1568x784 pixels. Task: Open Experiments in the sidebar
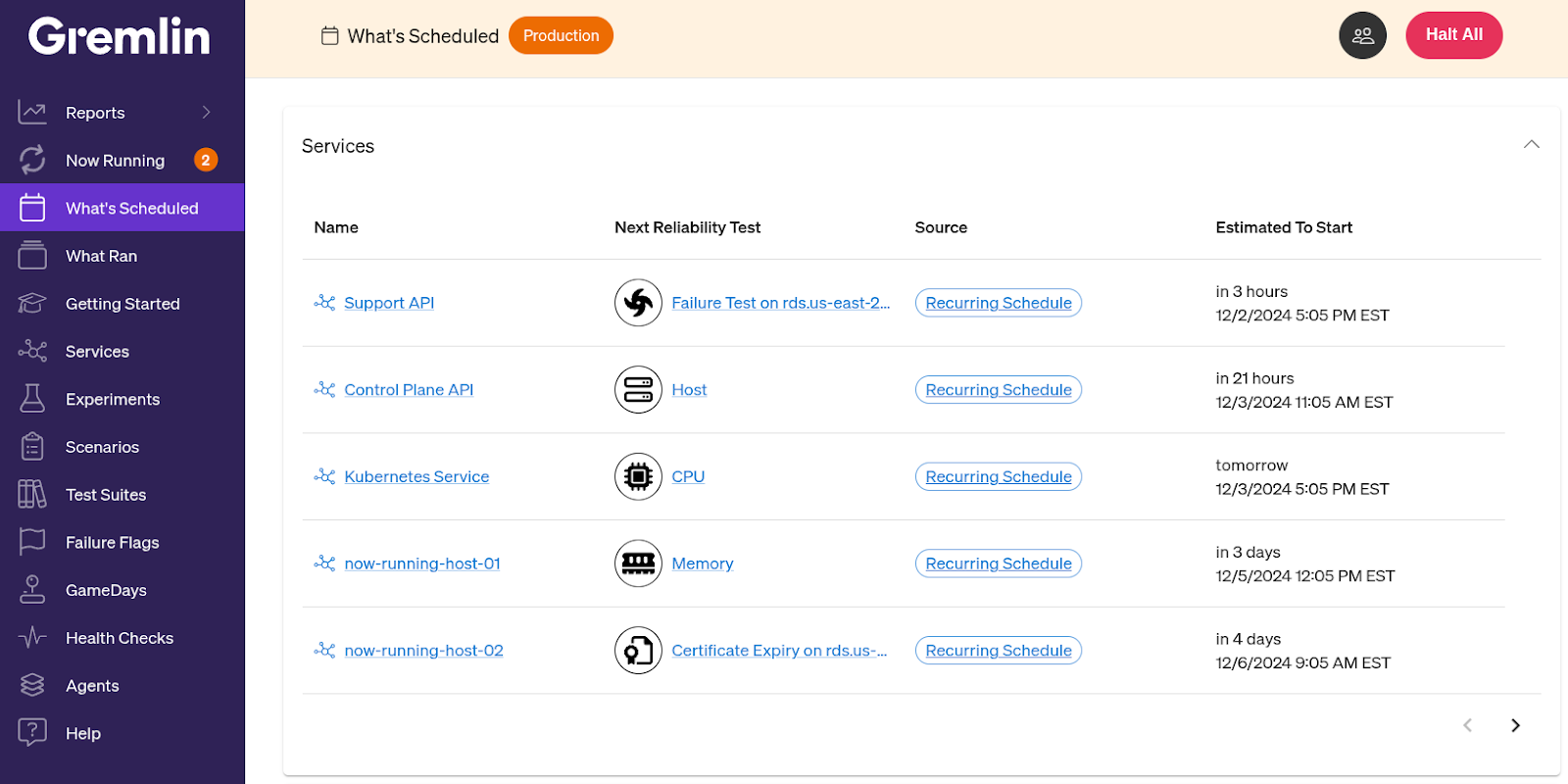tap(122, 399)
